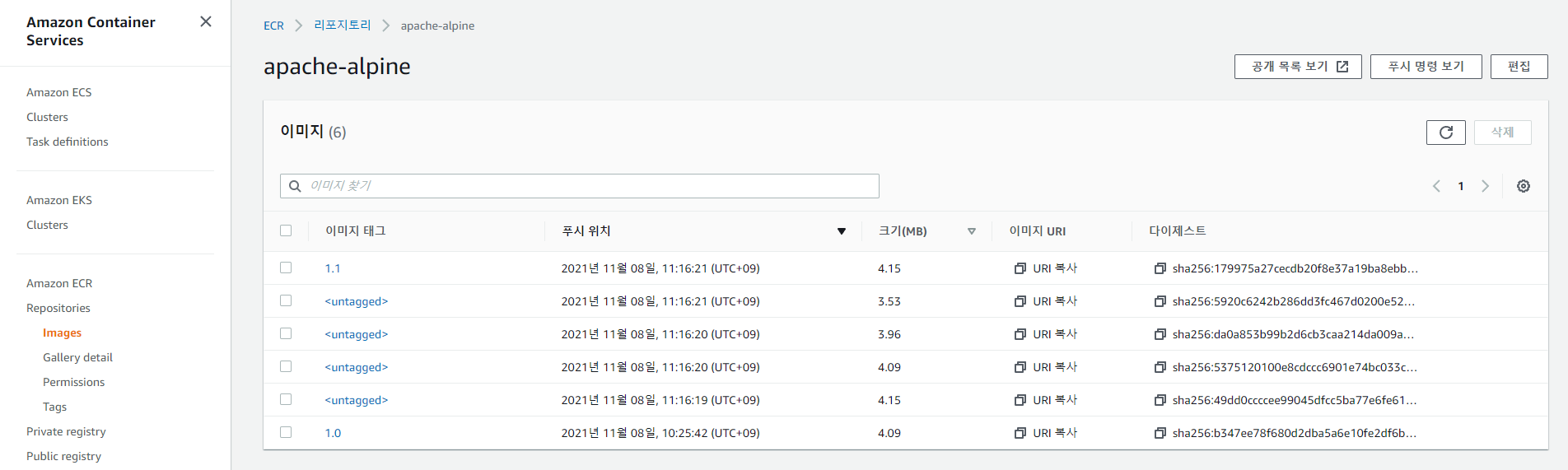Open untagged image pushed 11:16:21
1568x470 pixels.
tap(357, 301)
